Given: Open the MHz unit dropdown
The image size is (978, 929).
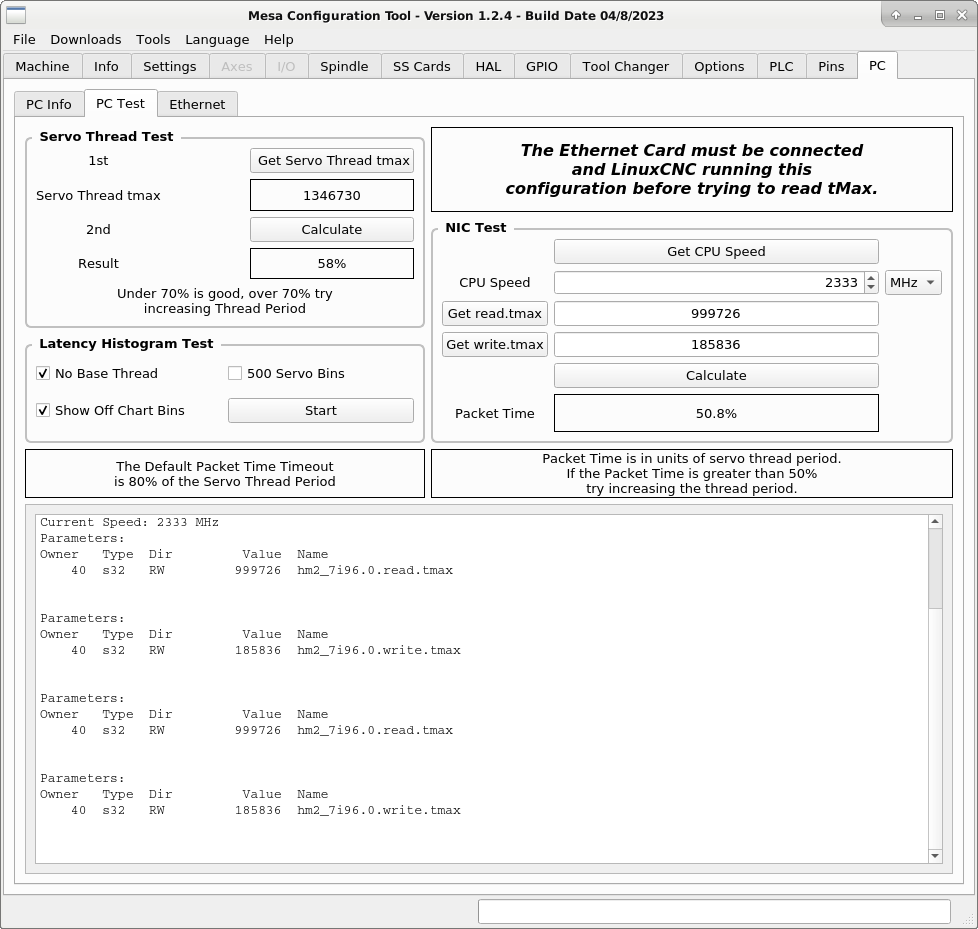Looking at the screenshot, I should click(x=913, y=283).
